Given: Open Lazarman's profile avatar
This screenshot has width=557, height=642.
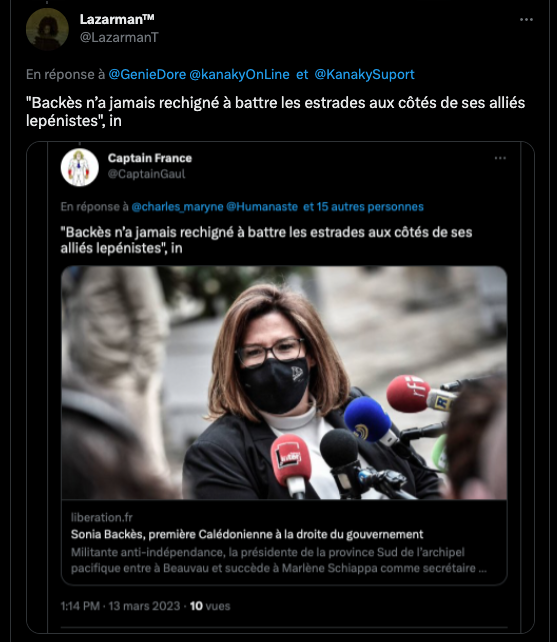Looking at the screenshot, I should pos(47,29).
